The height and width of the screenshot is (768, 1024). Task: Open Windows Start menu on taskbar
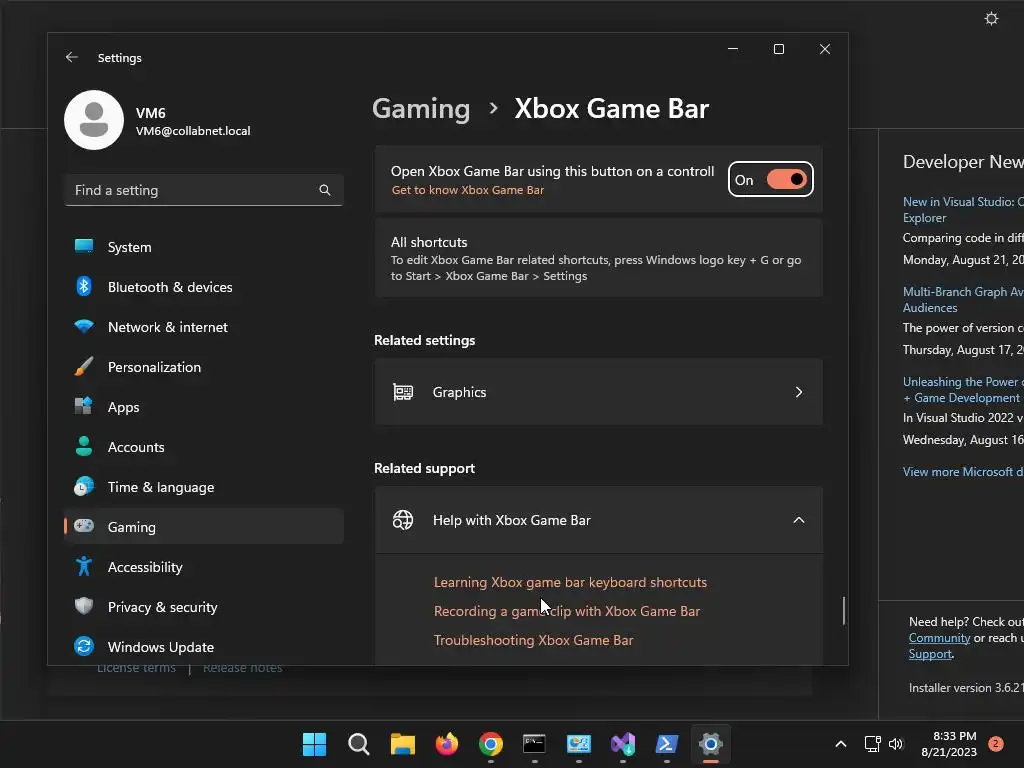(x=314, y=744)
